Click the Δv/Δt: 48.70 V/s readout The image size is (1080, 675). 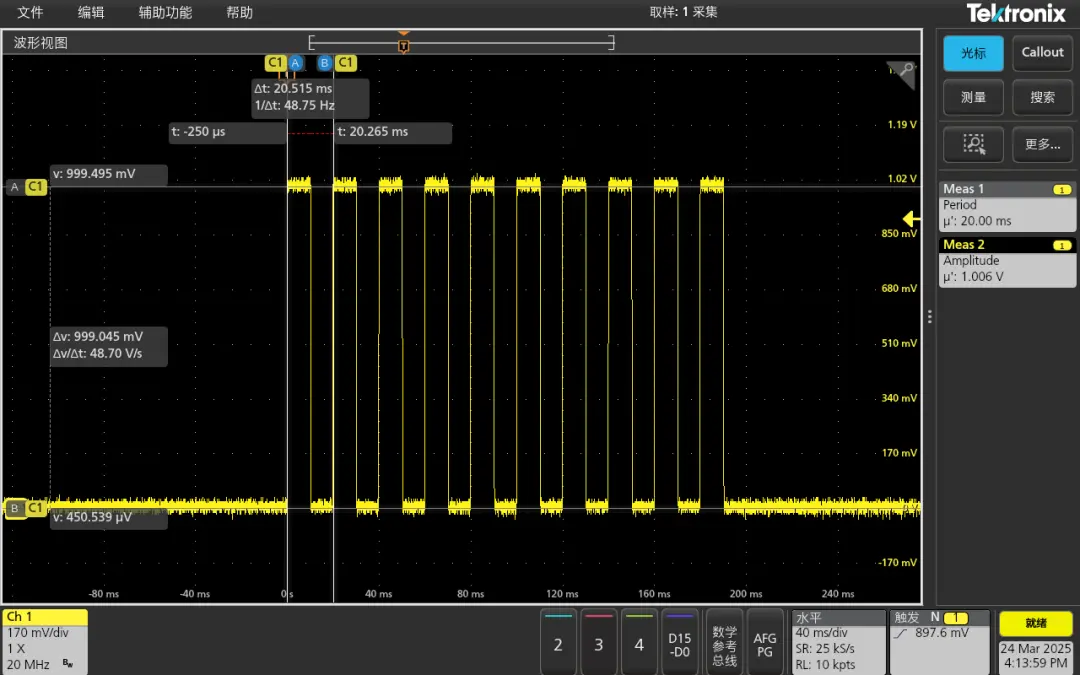(99, 354)
